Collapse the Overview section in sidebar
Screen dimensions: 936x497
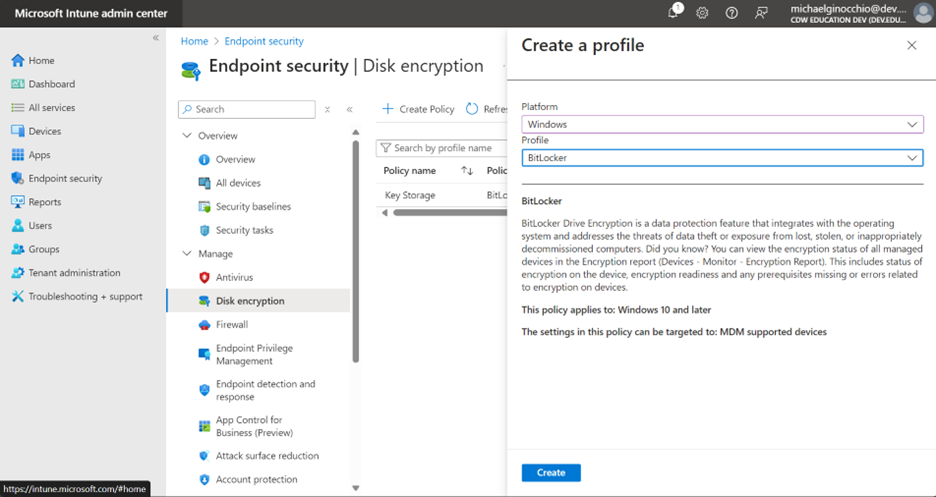(x=186, y=136)
